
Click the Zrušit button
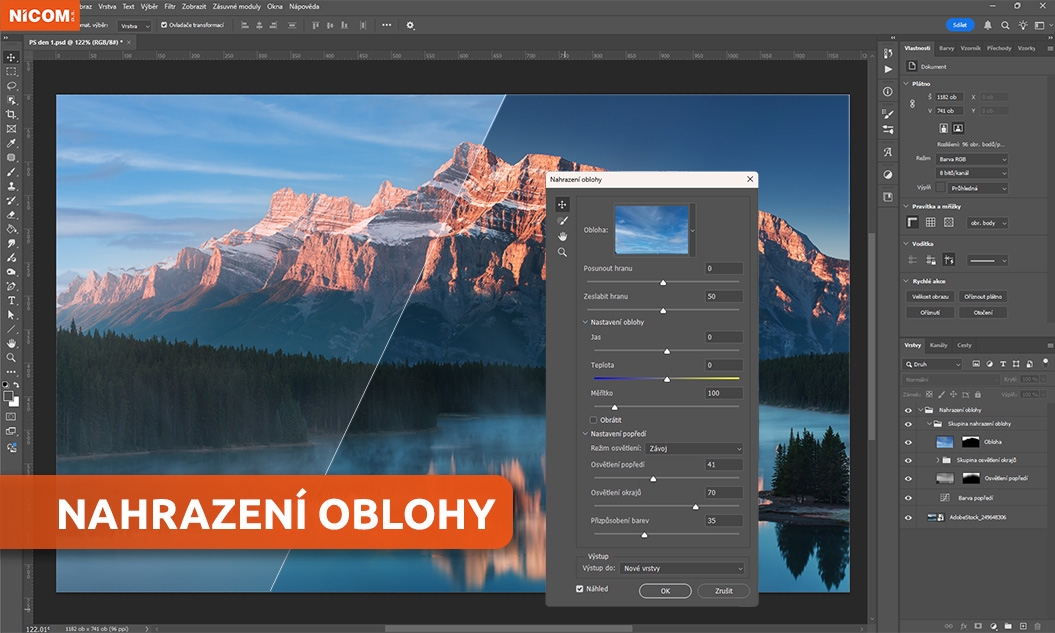pos(723,591)
